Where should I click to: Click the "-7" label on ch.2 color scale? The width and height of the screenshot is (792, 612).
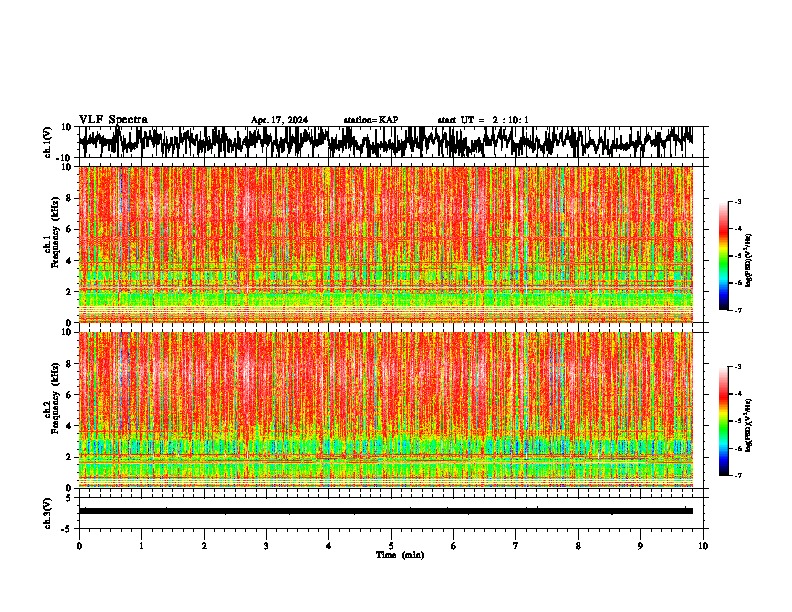738,475
